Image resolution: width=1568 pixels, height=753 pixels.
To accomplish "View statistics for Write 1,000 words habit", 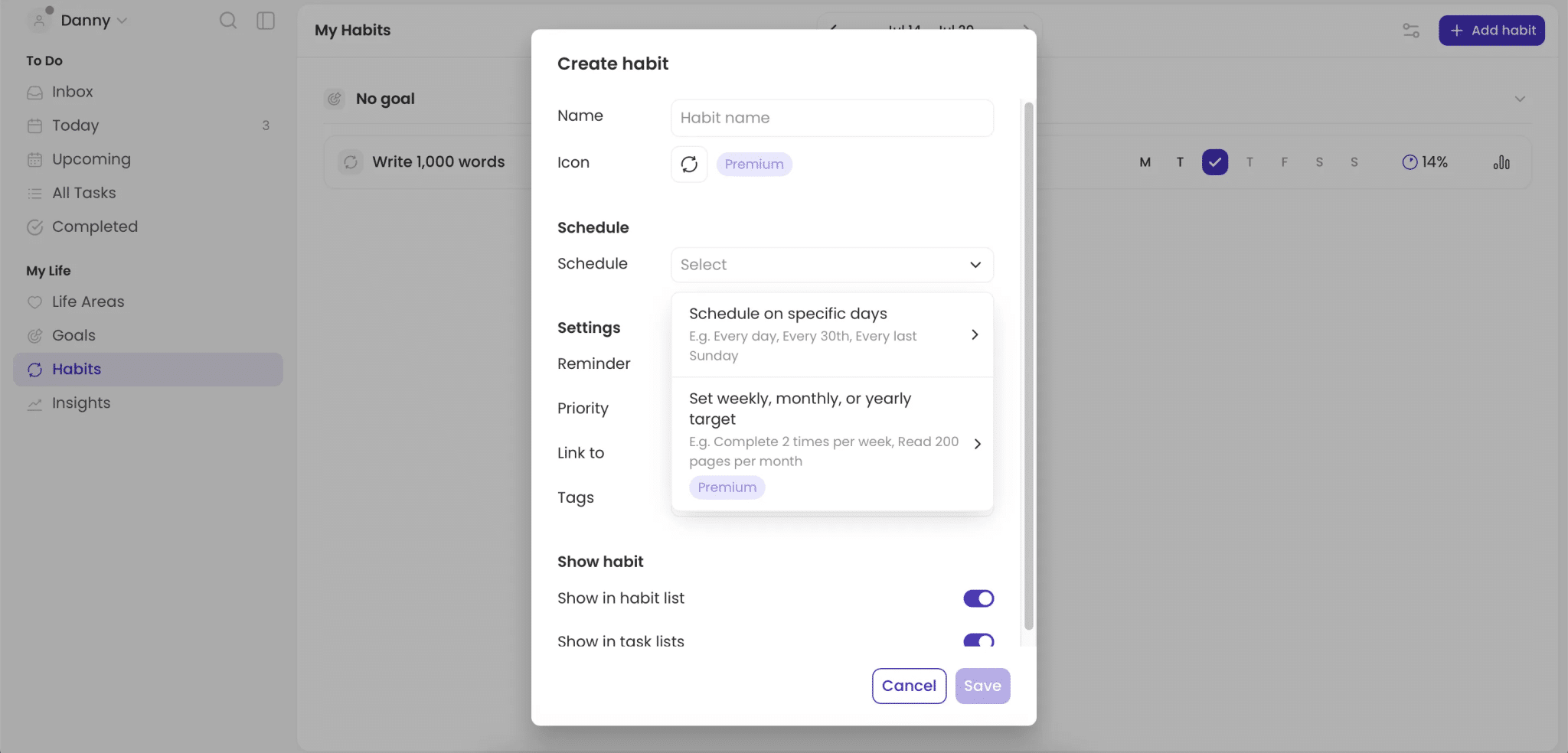I will (1501, 162).
